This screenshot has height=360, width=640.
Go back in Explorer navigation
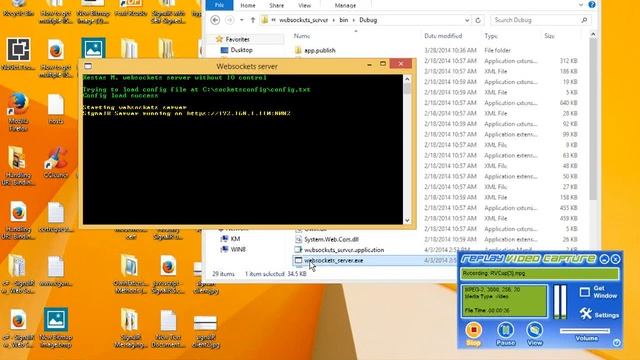[x=216, y=20]
